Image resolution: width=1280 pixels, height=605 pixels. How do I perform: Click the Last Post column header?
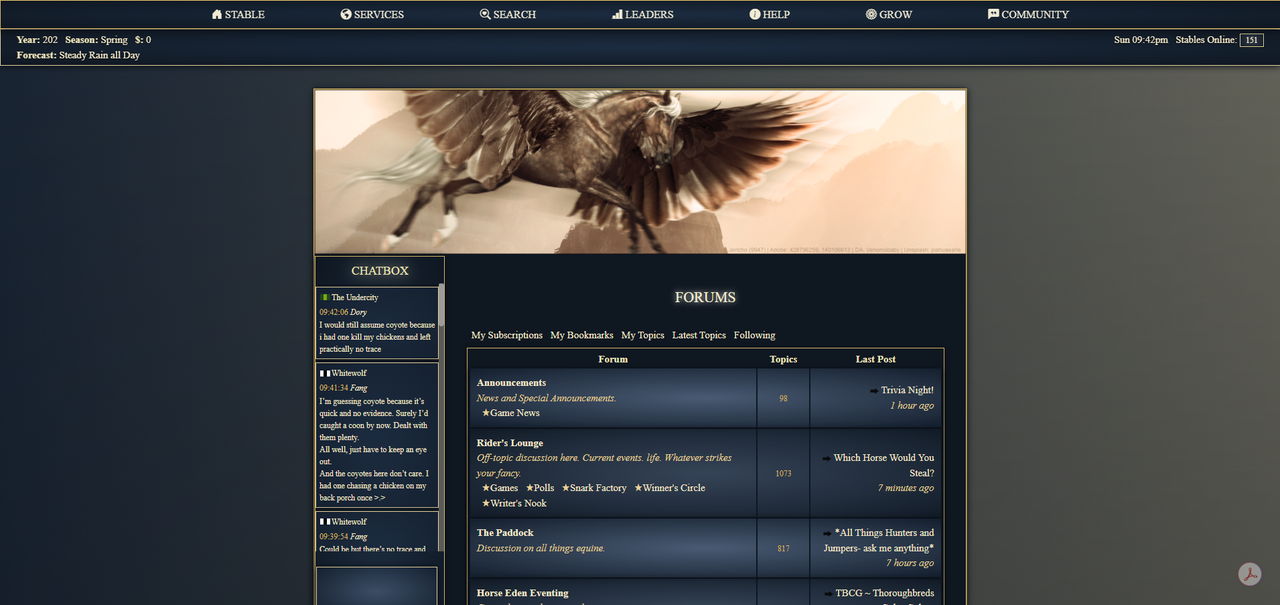pyautogui.click(x=876, y=359)
